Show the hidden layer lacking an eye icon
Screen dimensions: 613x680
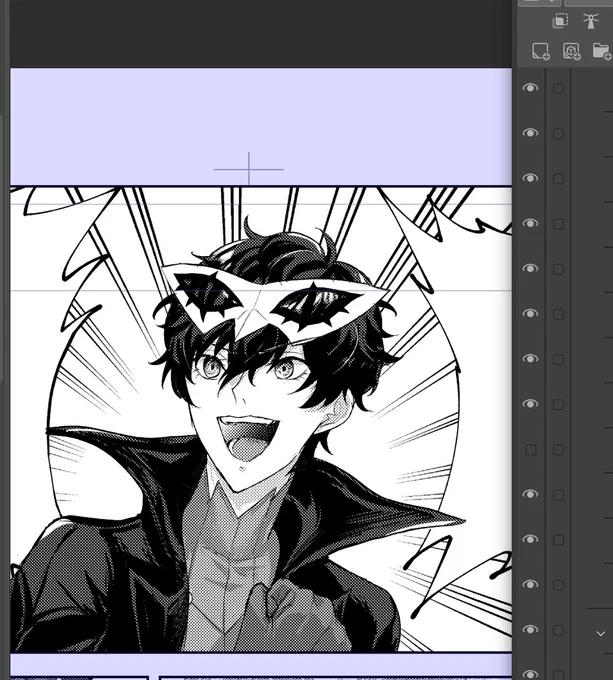point(531,450)
